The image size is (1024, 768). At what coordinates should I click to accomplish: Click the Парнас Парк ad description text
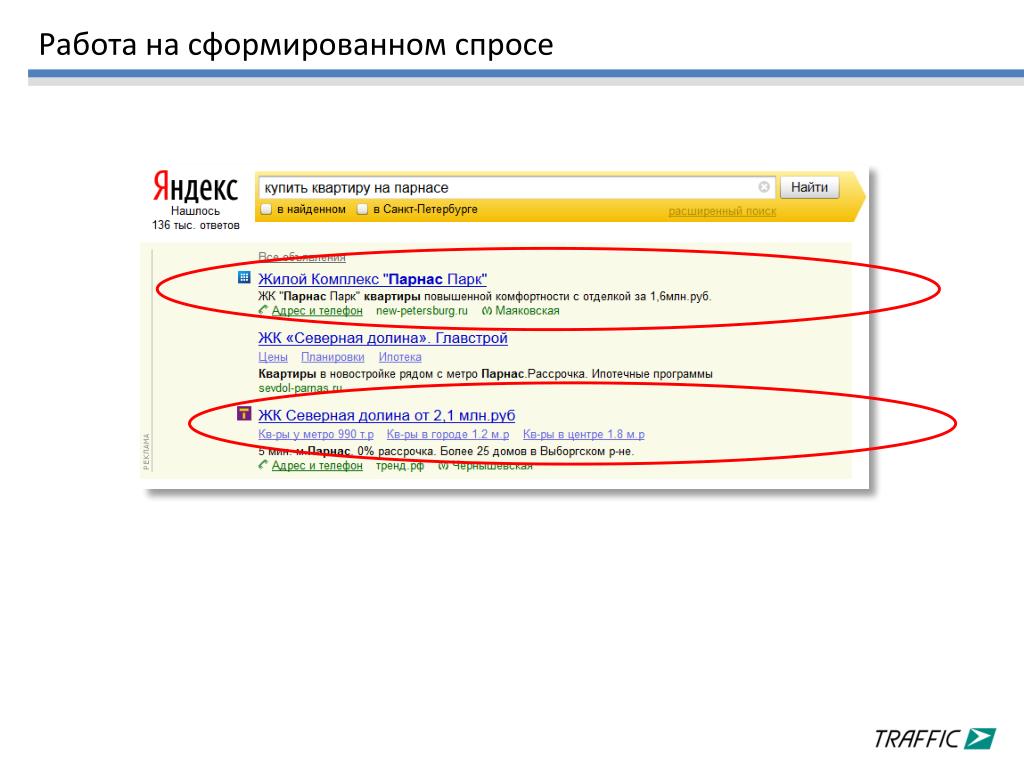pyautogui.click(x=485, y=296)
